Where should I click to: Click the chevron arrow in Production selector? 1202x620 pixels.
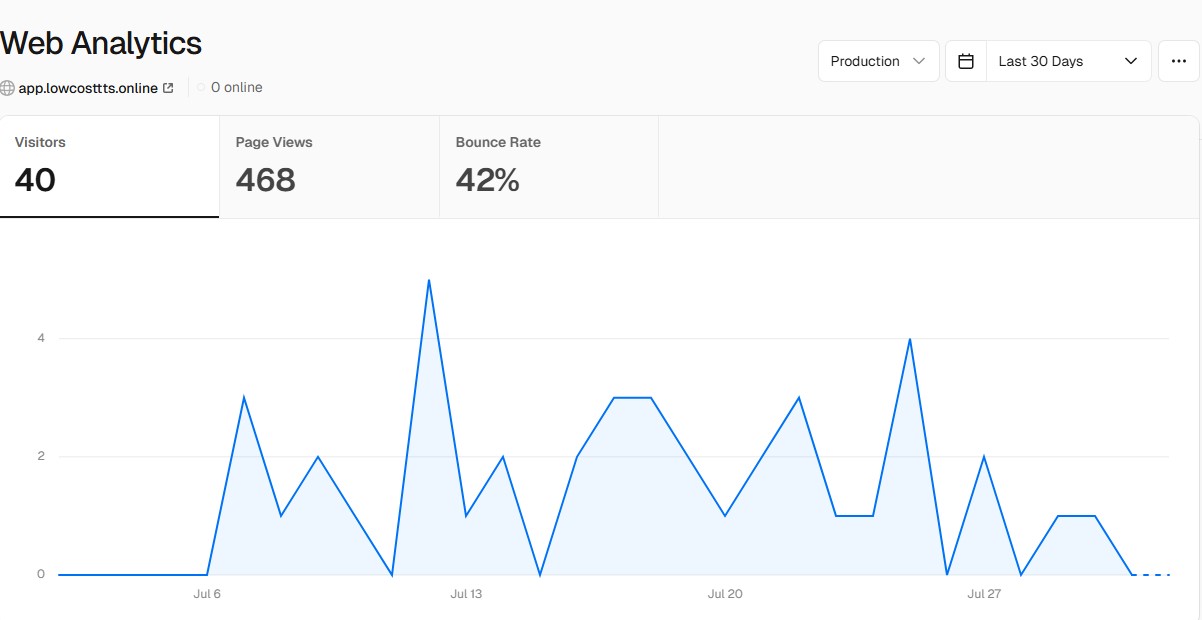(918, 61)
